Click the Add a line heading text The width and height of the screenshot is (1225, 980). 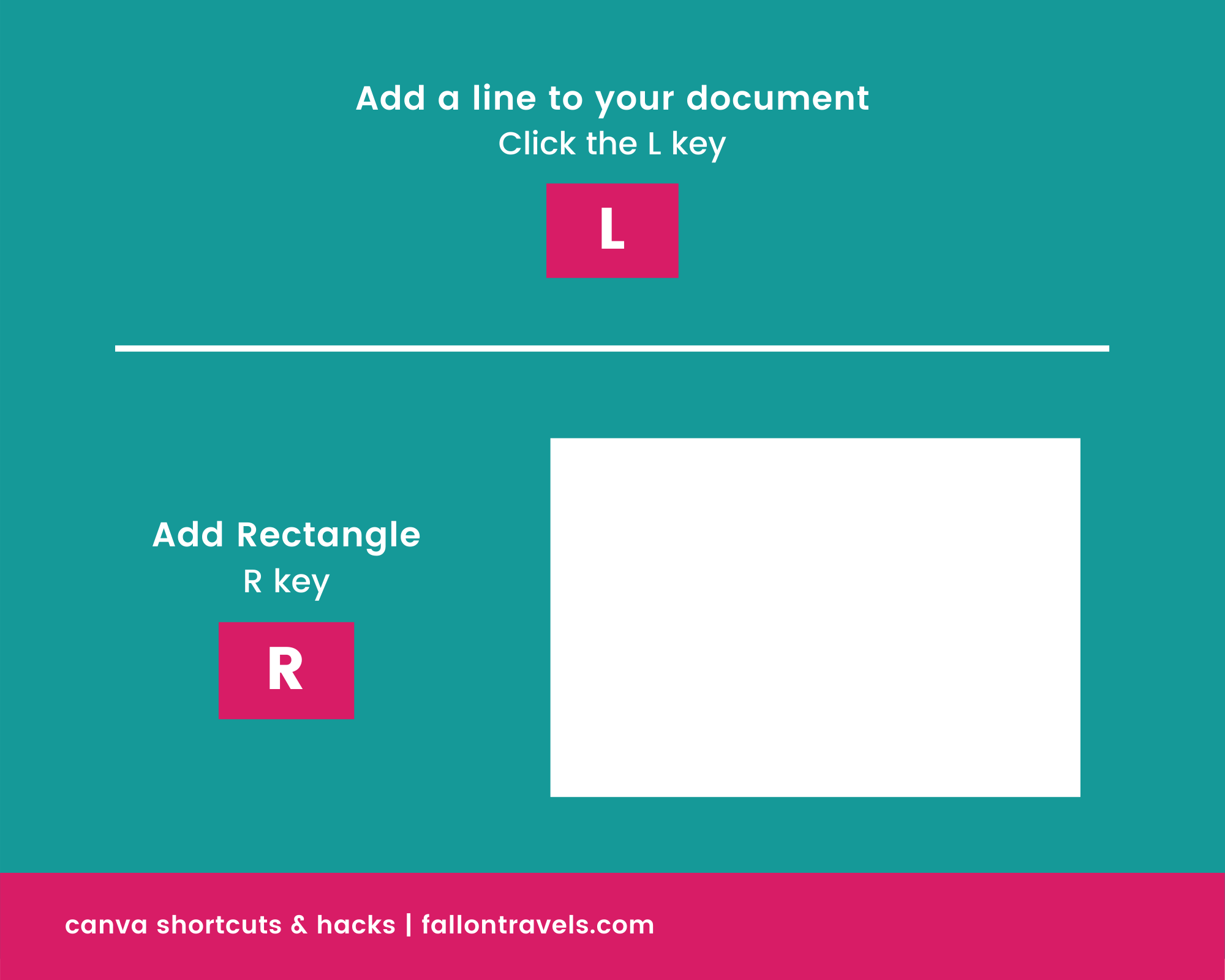[611, 96]
